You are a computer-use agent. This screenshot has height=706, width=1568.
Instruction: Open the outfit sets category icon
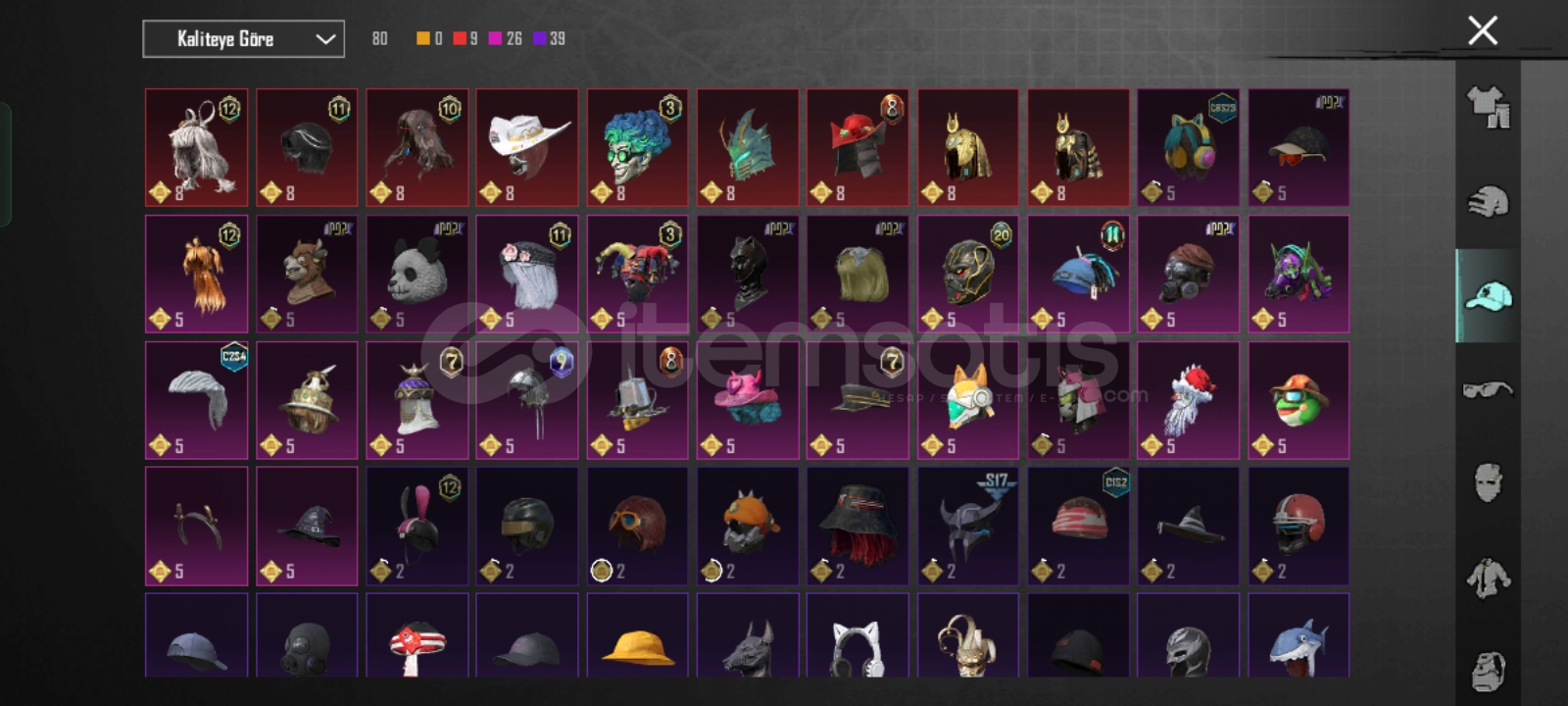[1488, 108]
